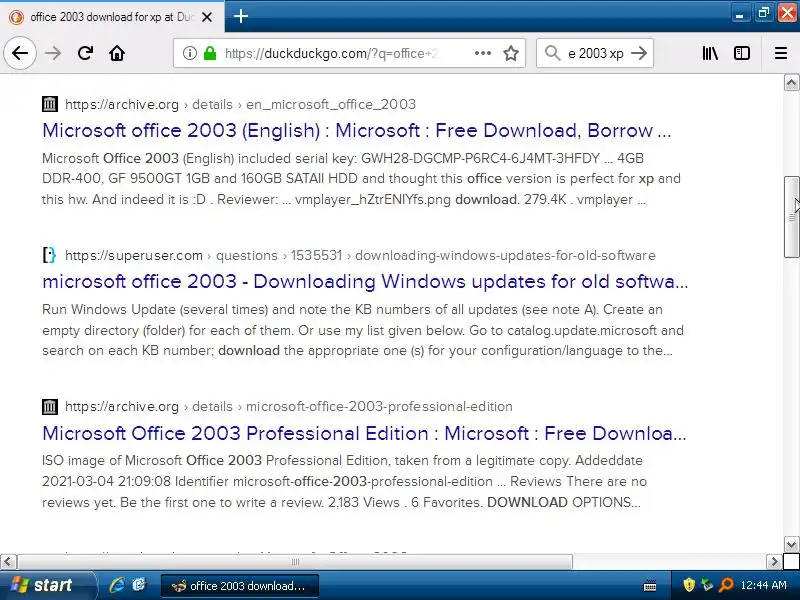Image resolution: width=800 pixels, height=600 pixels.
Task: Open the Windows Start menu
Action: click(47, 585)
